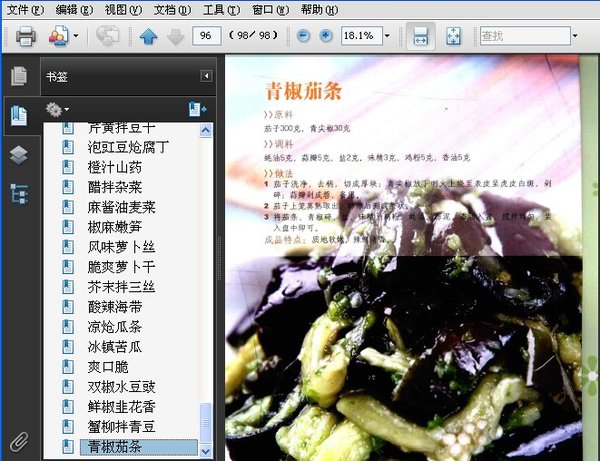This screenshot has height=461, width=600.
Task: Click the page number field showing 96
Action: click(x=207, y=36)
